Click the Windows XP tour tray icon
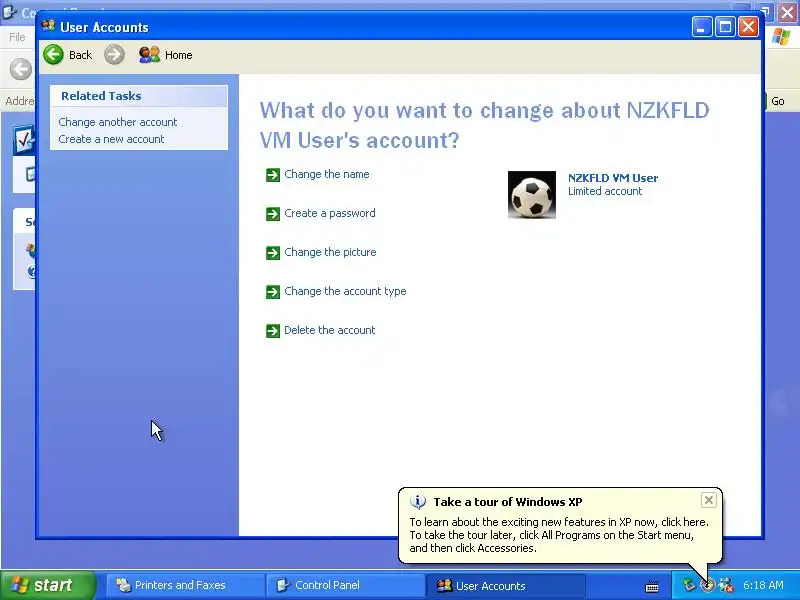Image resolution: width=800 pixels, height=600 pixels. tap(707, 585)
